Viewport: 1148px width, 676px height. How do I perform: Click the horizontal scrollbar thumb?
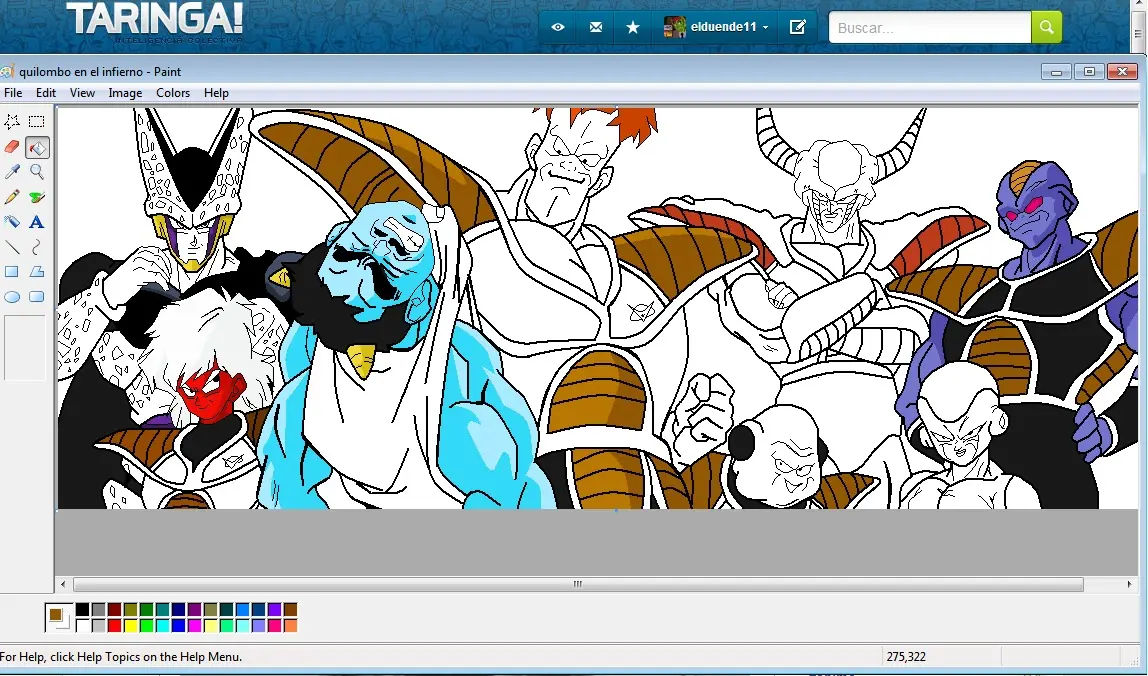[578, 584]
